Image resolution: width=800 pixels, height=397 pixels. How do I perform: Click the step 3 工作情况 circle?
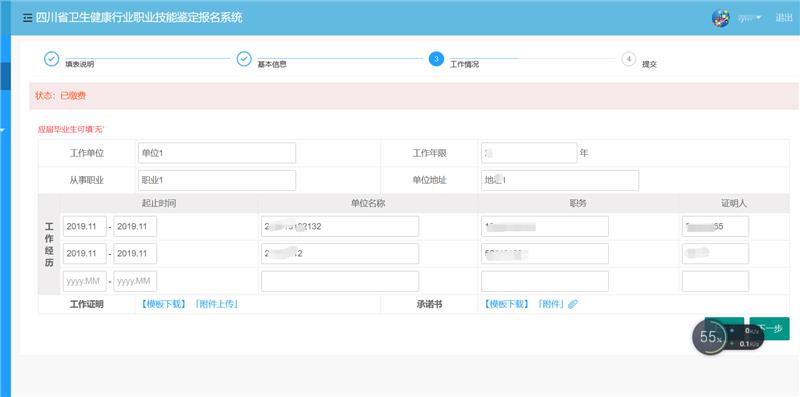pos(436,59)
